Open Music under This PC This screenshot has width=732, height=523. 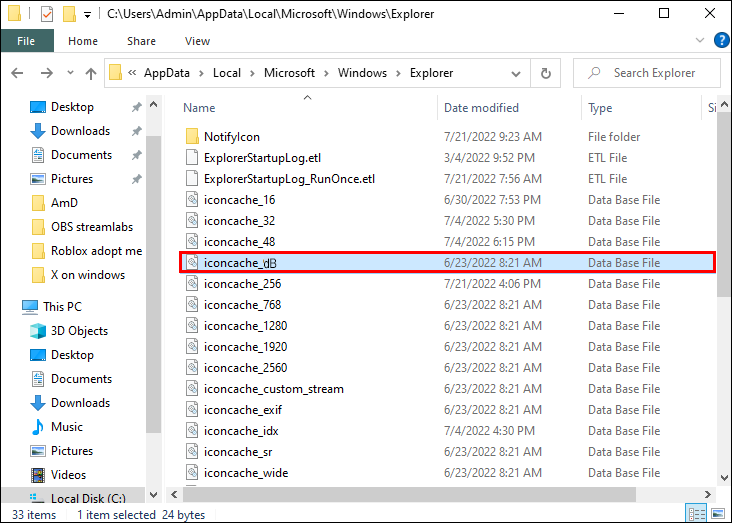click(x=66, y=426)
